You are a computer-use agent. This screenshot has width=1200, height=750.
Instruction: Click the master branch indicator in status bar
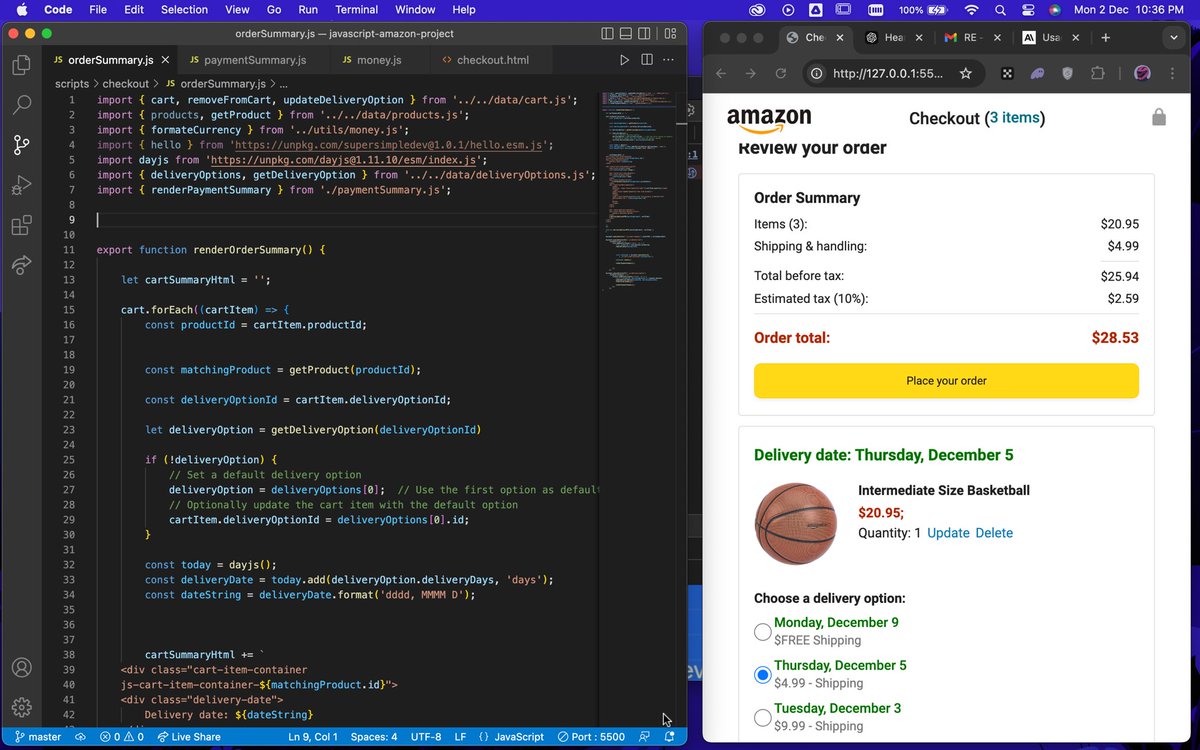coord(38,737)
